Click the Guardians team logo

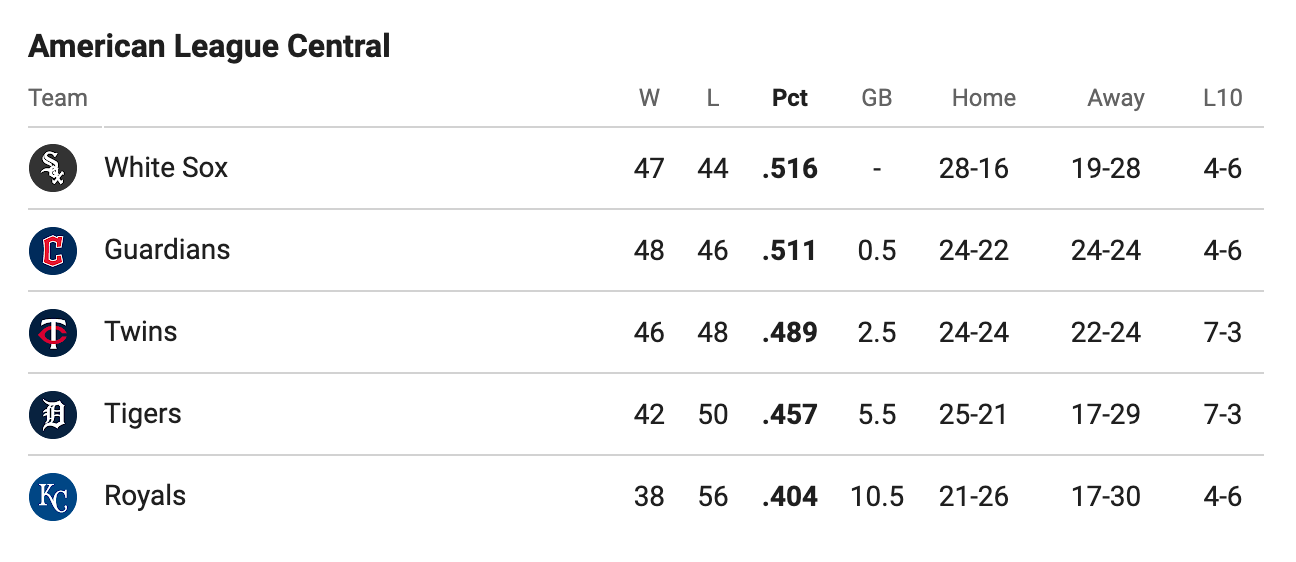(x=53, y=250)
